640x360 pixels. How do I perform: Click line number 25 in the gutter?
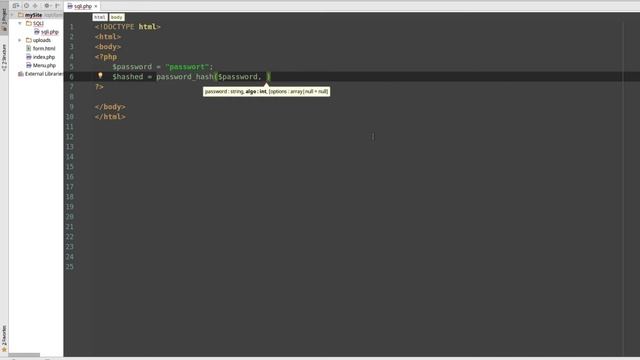point(69,267)
